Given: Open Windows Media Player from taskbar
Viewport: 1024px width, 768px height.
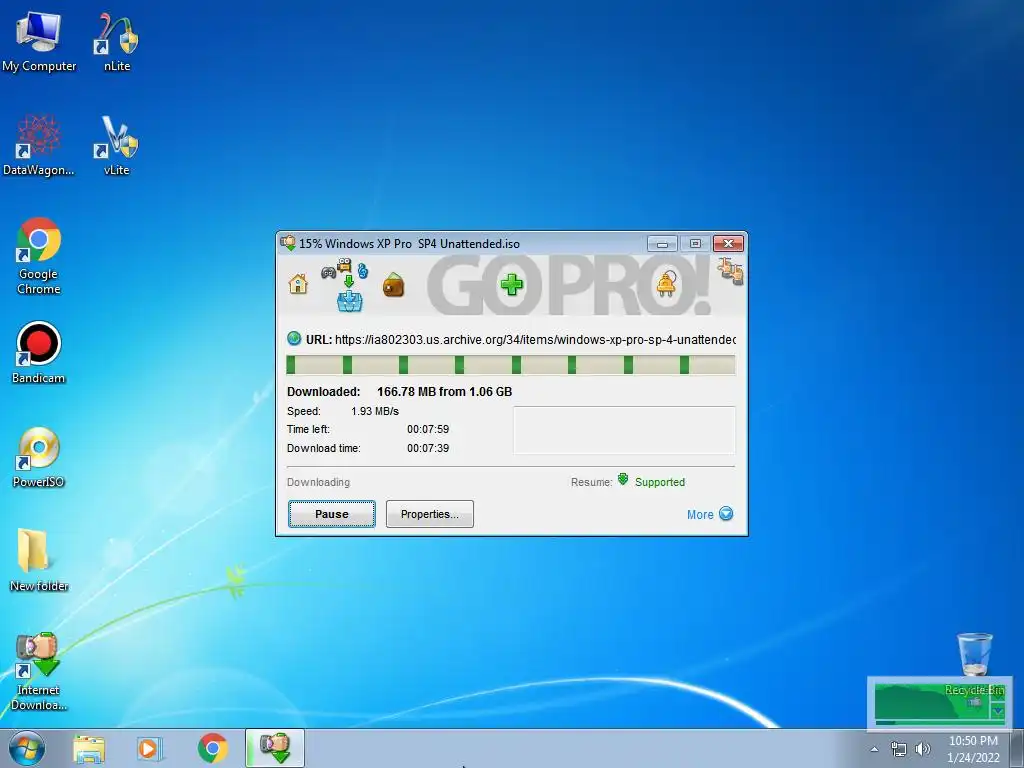Looking at the screenshot, I should [x=150, y=748].
